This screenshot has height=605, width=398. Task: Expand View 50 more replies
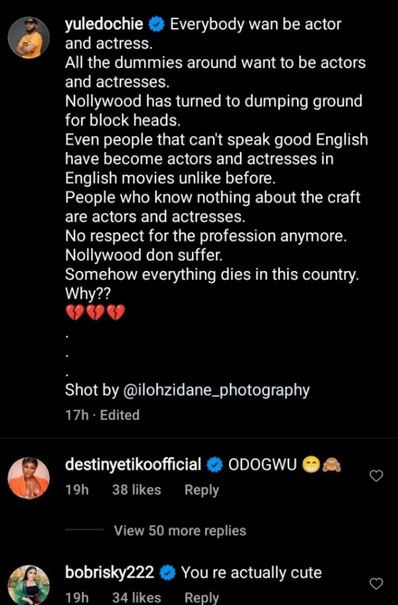pyautogui.click(x=180, y=531)
